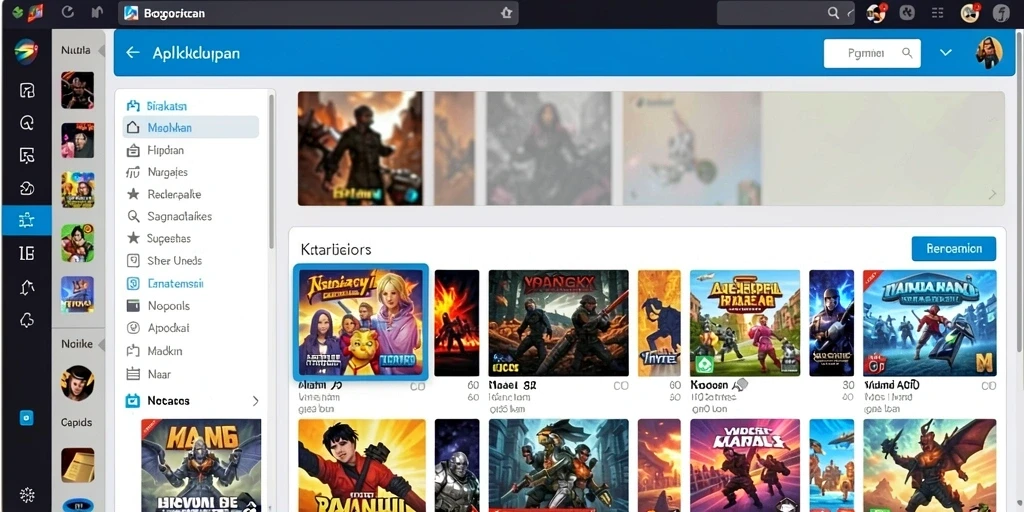Click the bookmark icon in address bar
Viewport: 1024px width, 512px height.
[x=506, y=13]
